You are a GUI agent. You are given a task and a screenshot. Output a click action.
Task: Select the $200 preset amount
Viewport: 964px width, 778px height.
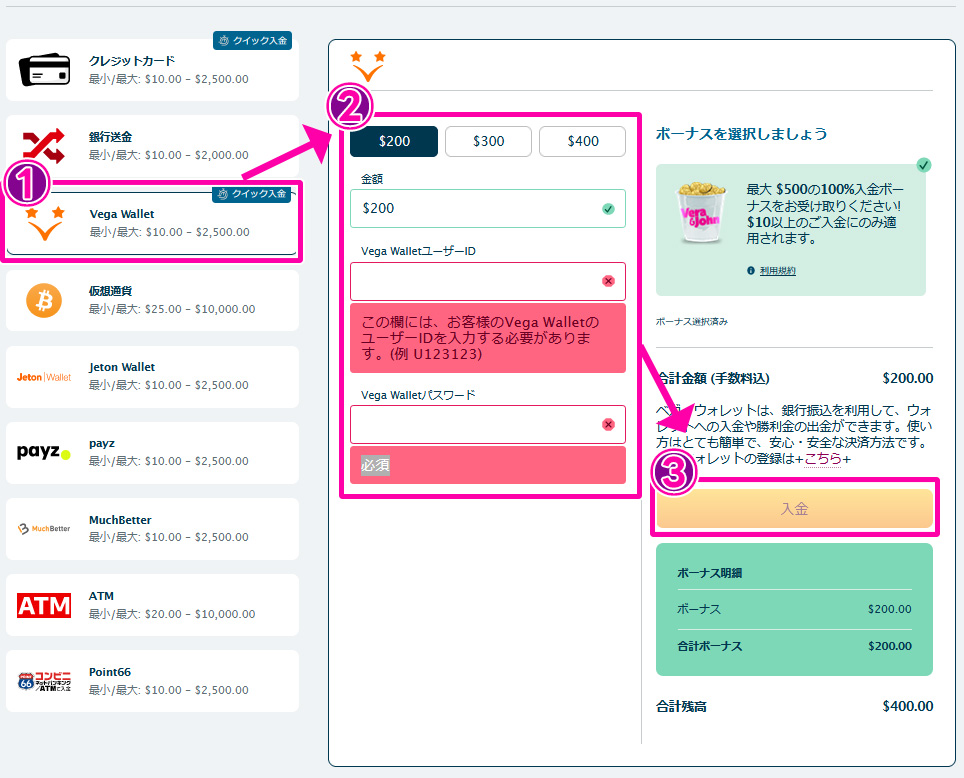tap(394, 141)
